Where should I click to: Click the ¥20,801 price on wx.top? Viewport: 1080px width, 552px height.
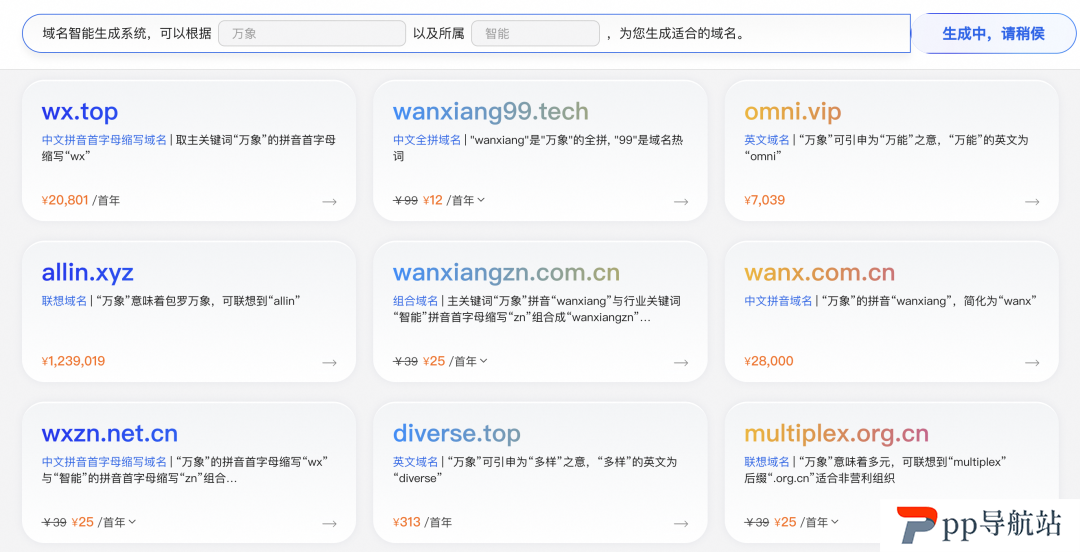[x=65, y=201]
